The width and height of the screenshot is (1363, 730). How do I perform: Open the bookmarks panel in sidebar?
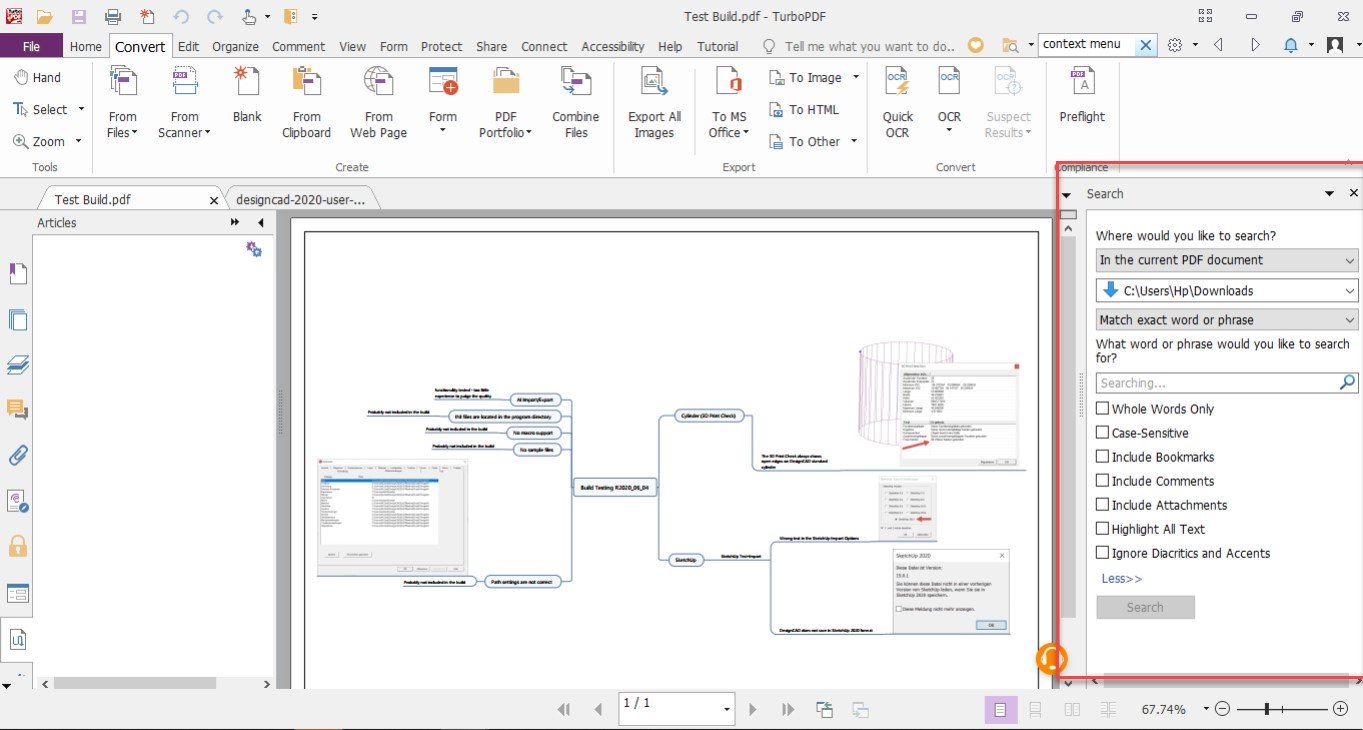(x=17, y=274)
